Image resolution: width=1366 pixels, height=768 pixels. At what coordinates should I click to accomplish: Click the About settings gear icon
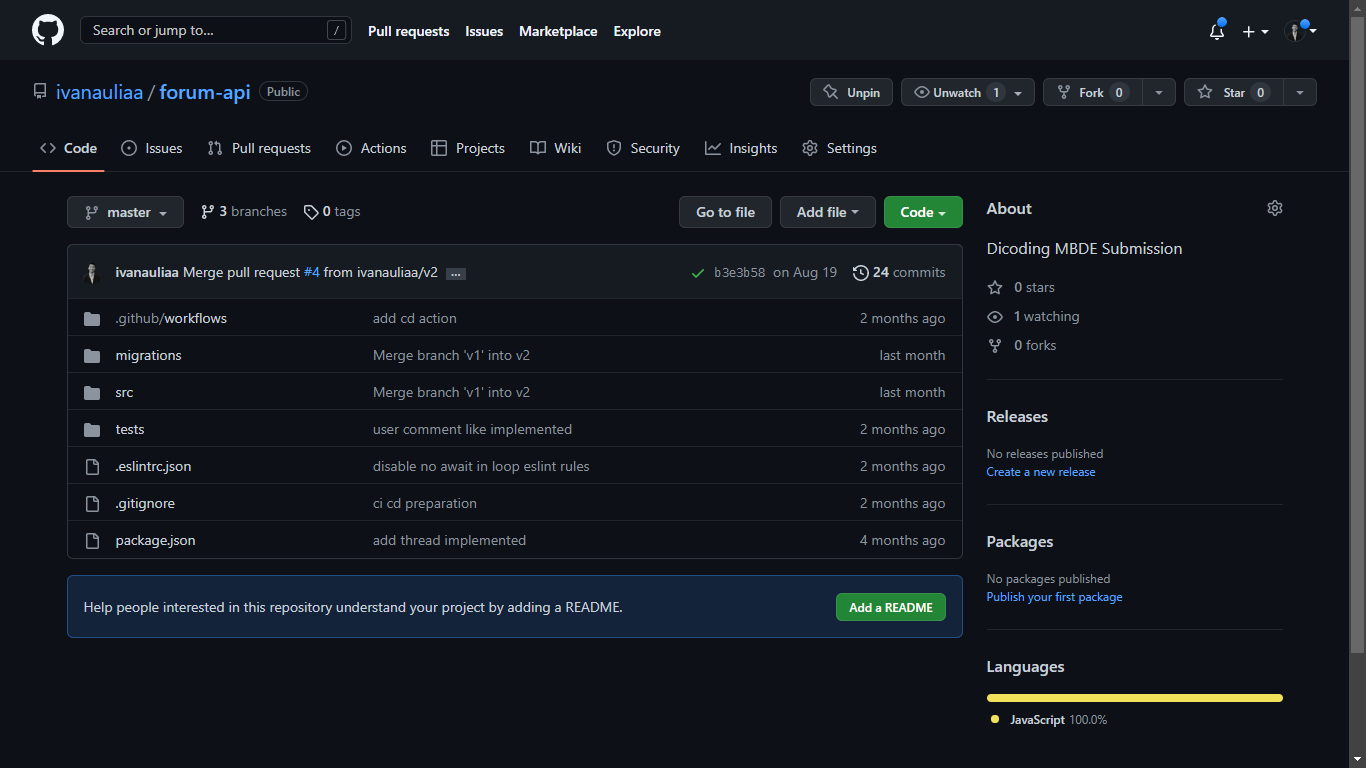(x=1275, y=208)
